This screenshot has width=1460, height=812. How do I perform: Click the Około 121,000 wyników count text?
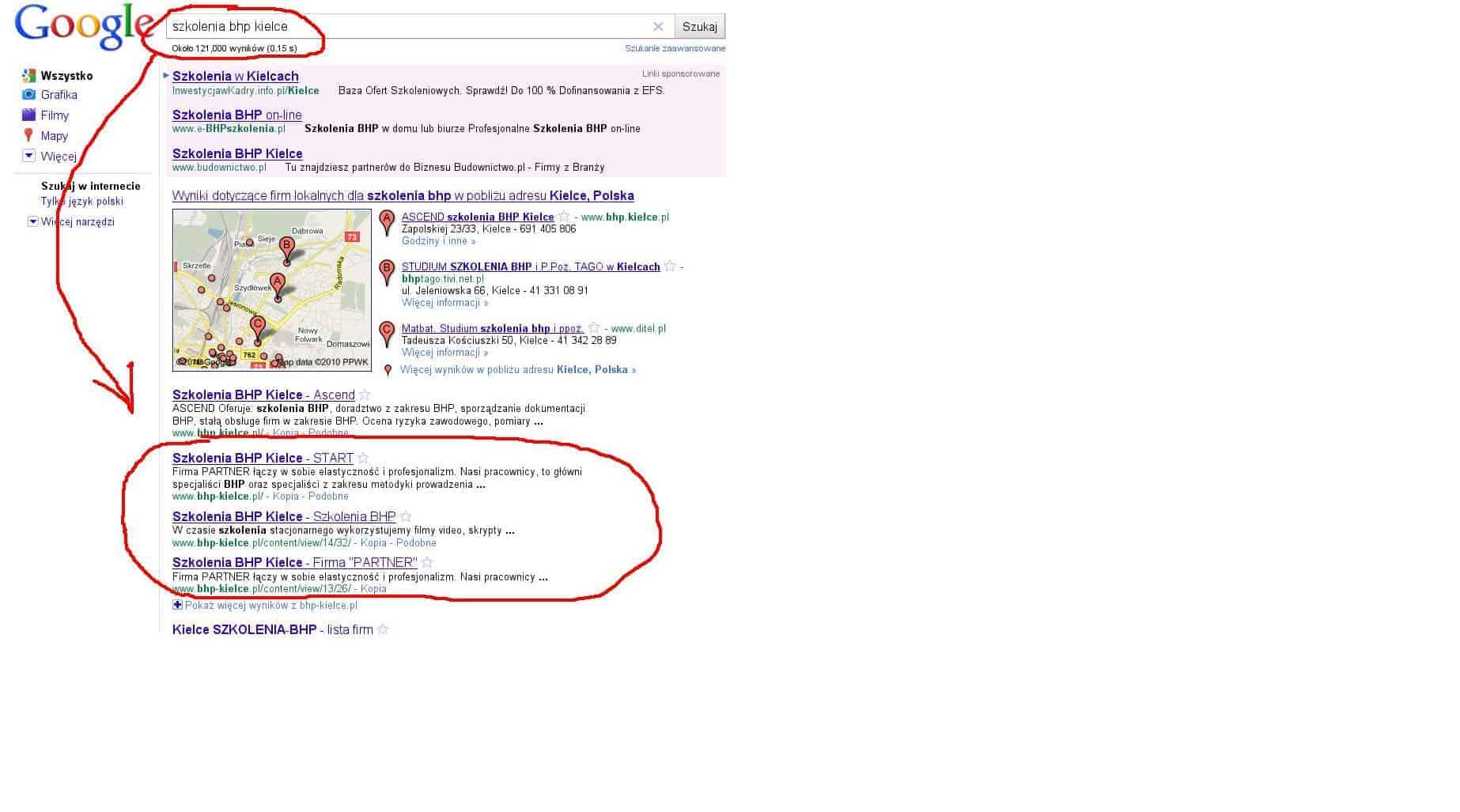[x=234, y=48]
